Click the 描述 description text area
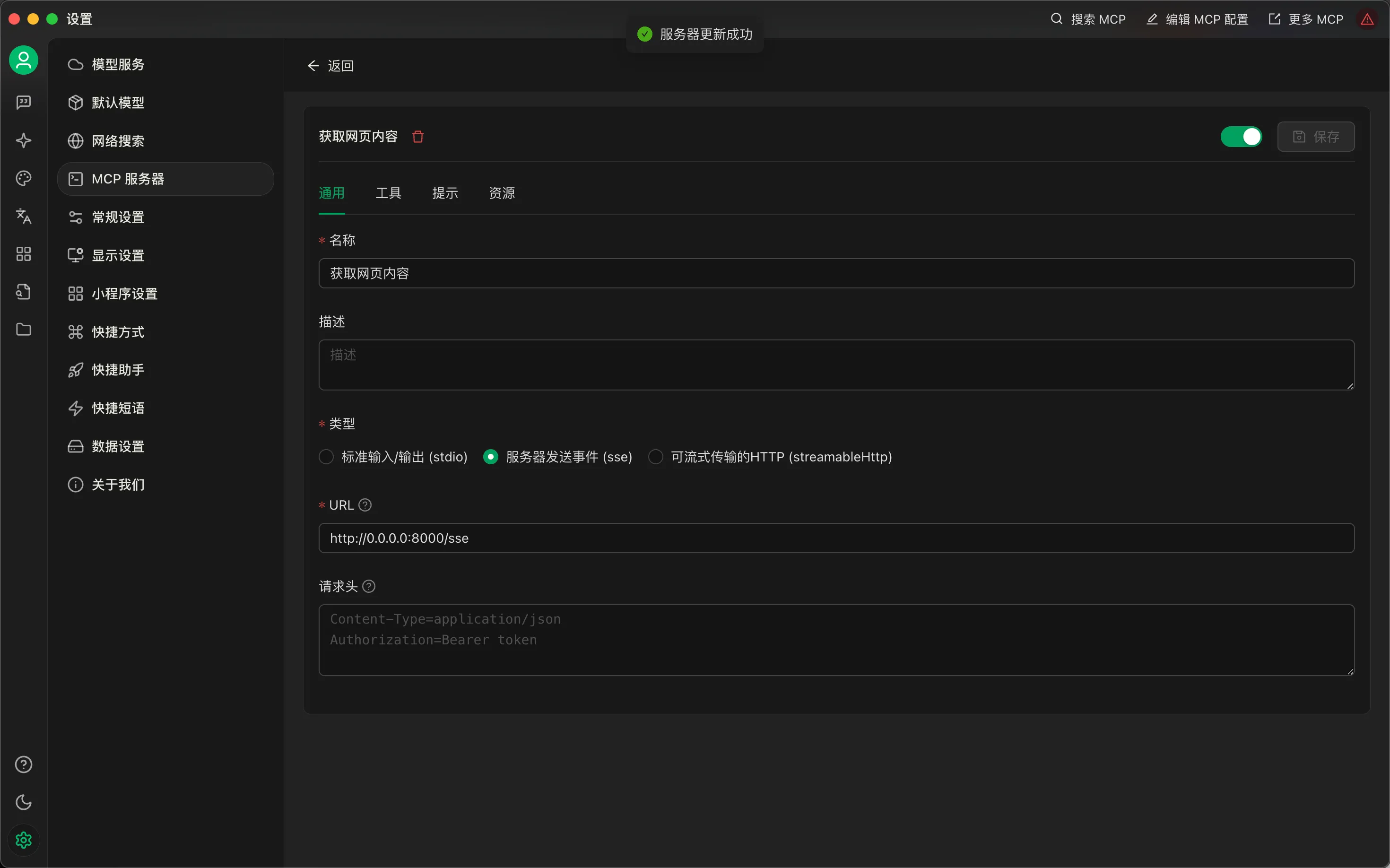Image resolution: width=1390 pixels, height=868 pixels. (835, 365)
